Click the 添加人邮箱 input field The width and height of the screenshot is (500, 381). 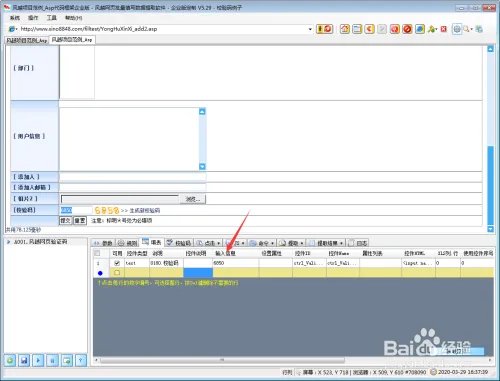click(133, 187)
